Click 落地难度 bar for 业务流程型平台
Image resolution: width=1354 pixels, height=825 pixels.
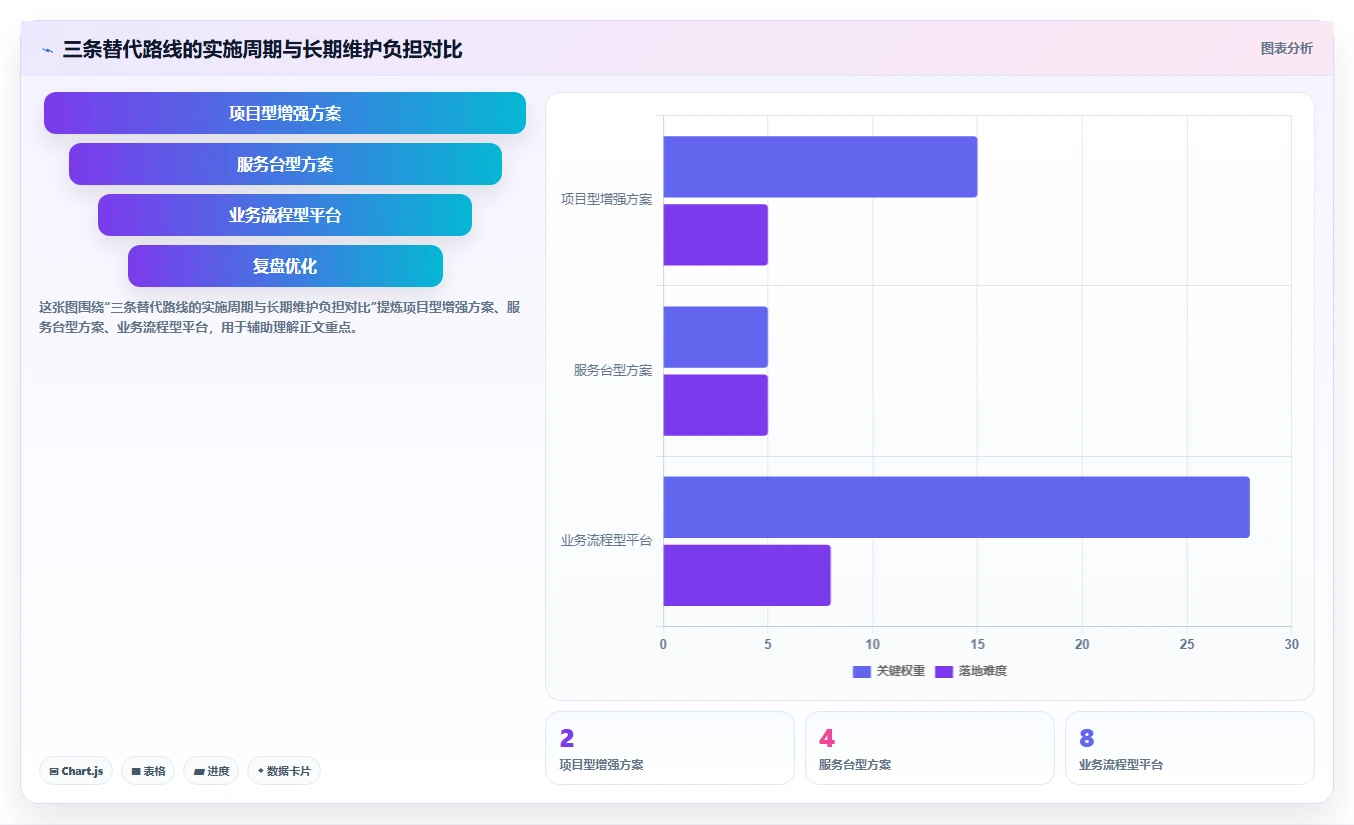(747, 575)
